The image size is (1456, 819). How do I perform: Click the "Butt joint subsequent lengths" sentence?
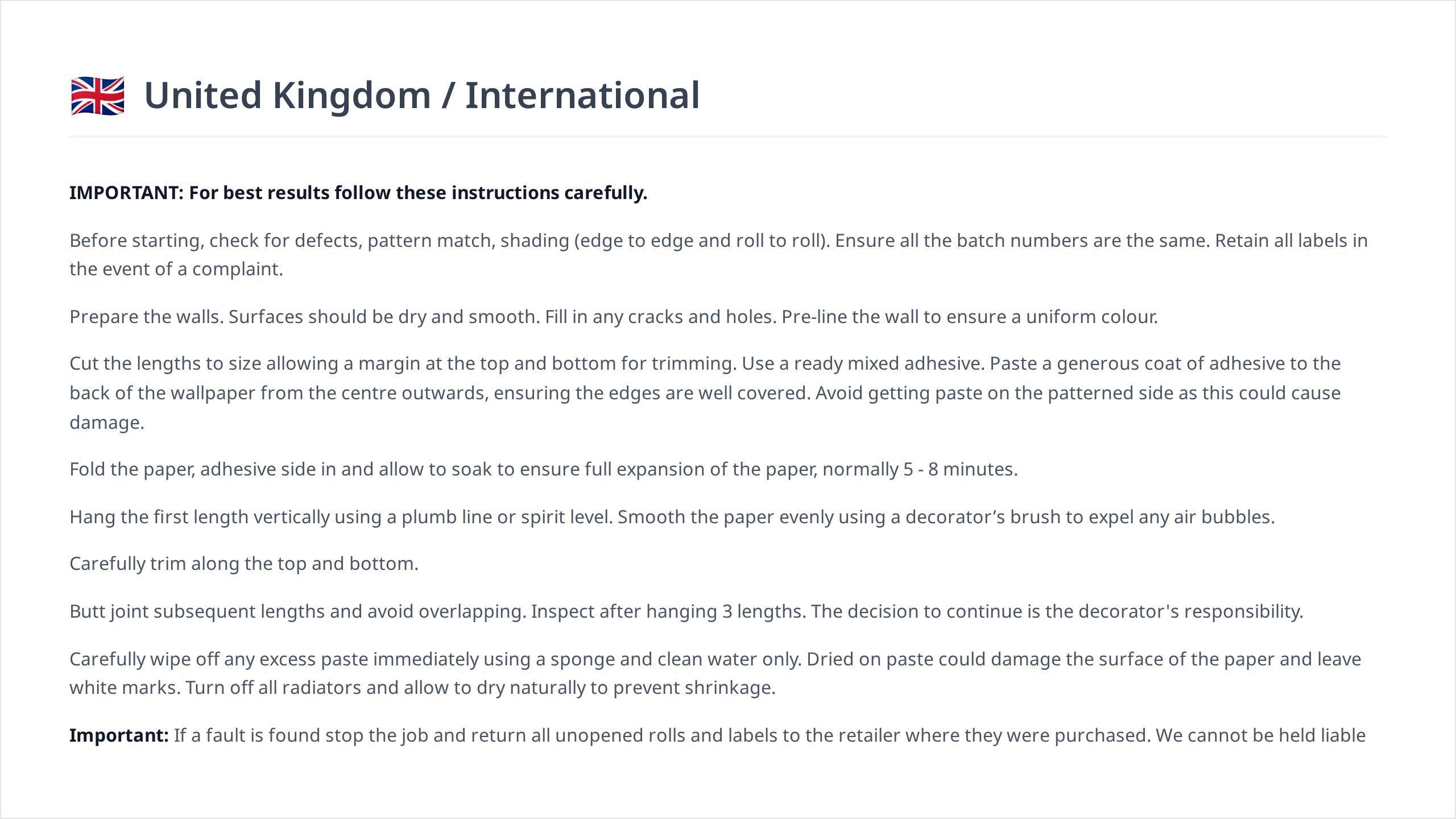297,612
